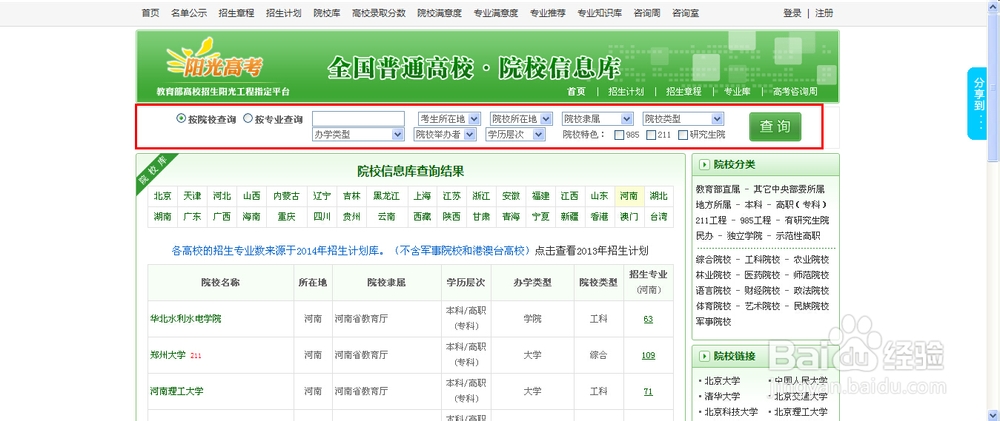Click the green 查询 button
The width and height of the screenshot is (1000, 421).
[775, 126]
